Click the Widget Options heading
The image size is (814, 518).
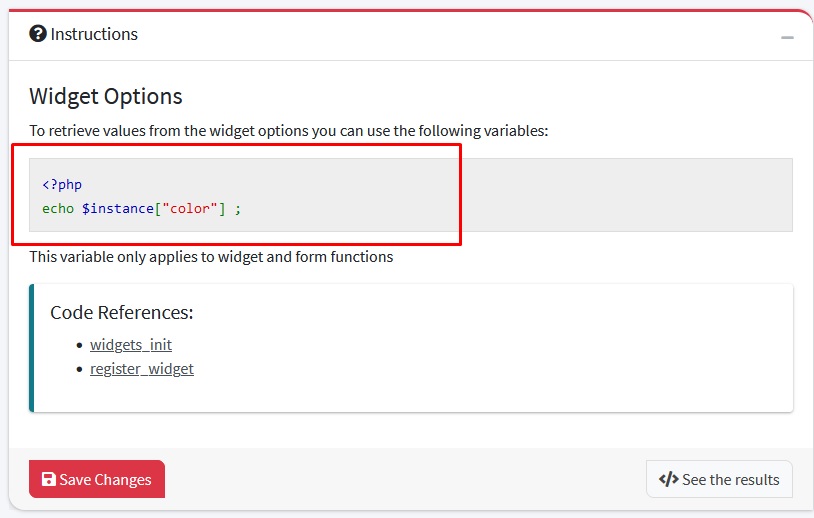coord(106,96)
